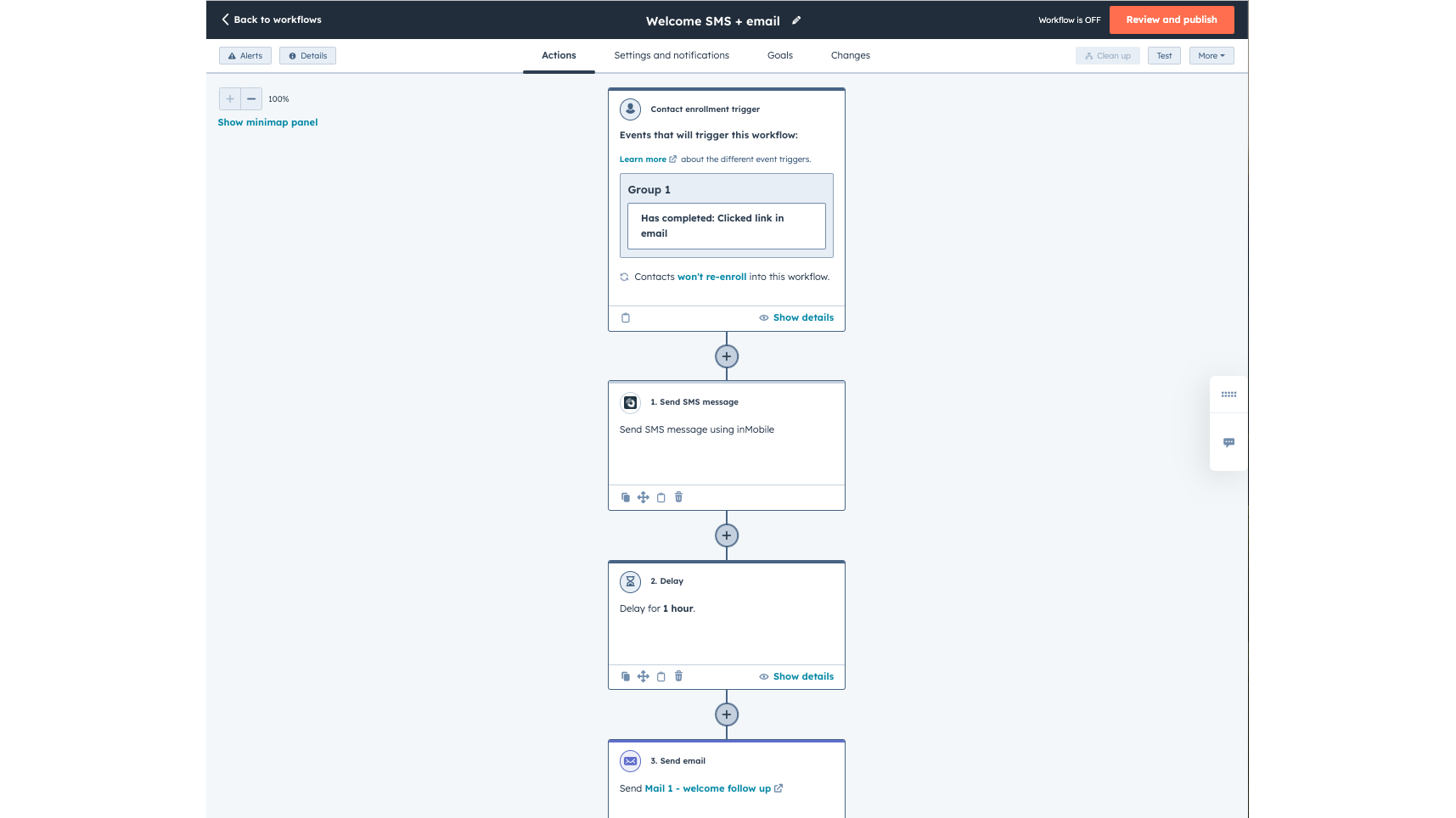
Task: Show minimap panel
Action: (267, 122)
